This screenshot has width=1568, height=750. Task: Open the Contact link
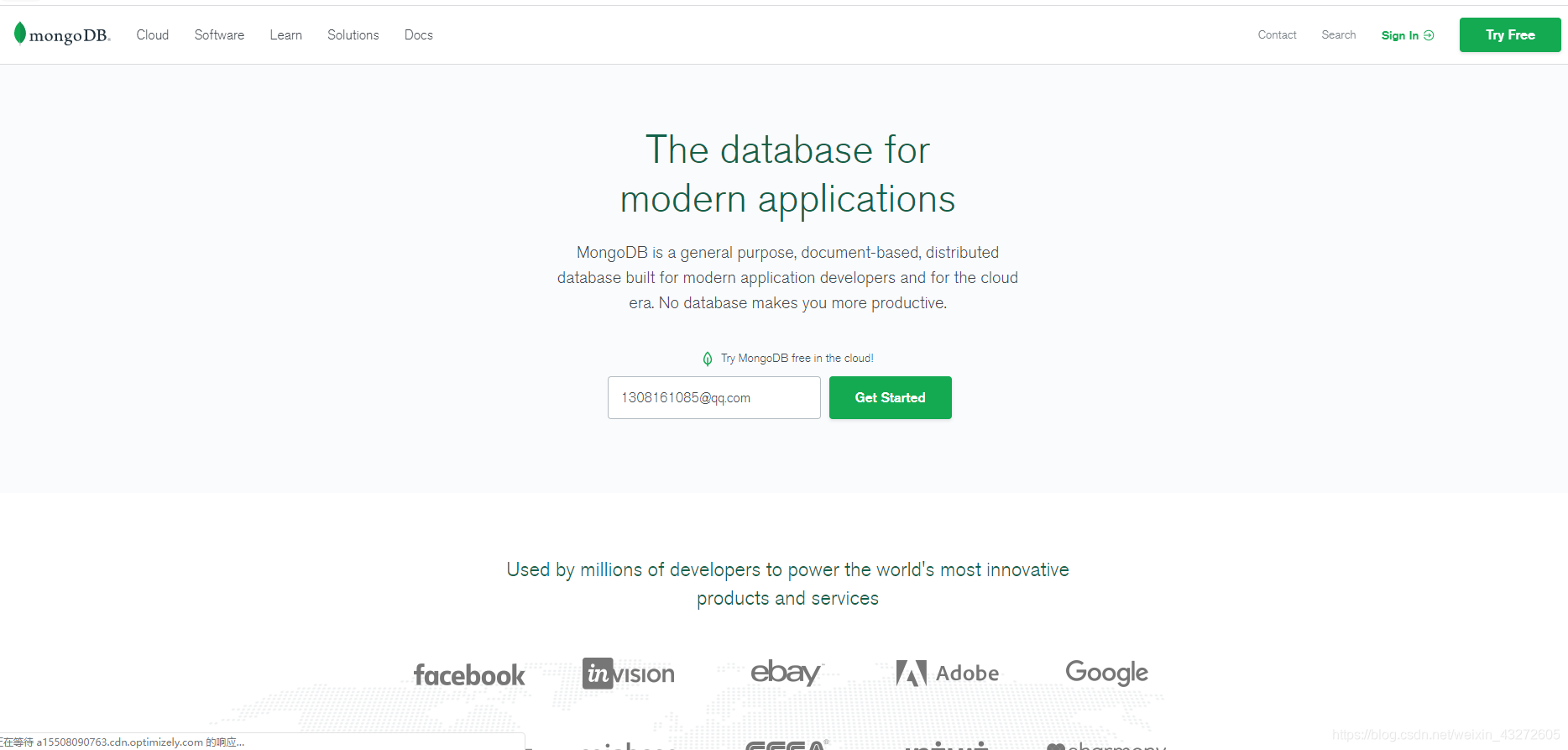click(x=1277, y=35)
